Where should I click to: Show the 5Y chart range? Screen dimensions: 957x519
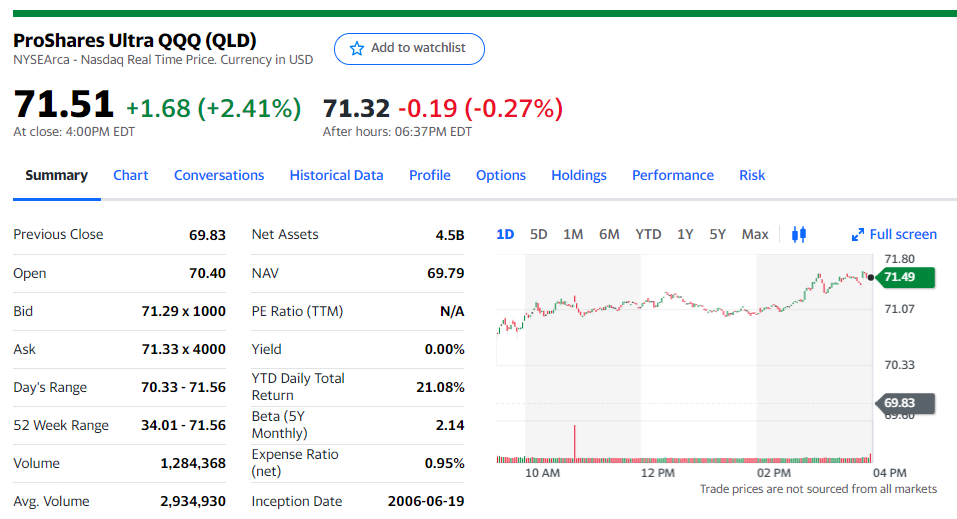click(x=717, y=234)
